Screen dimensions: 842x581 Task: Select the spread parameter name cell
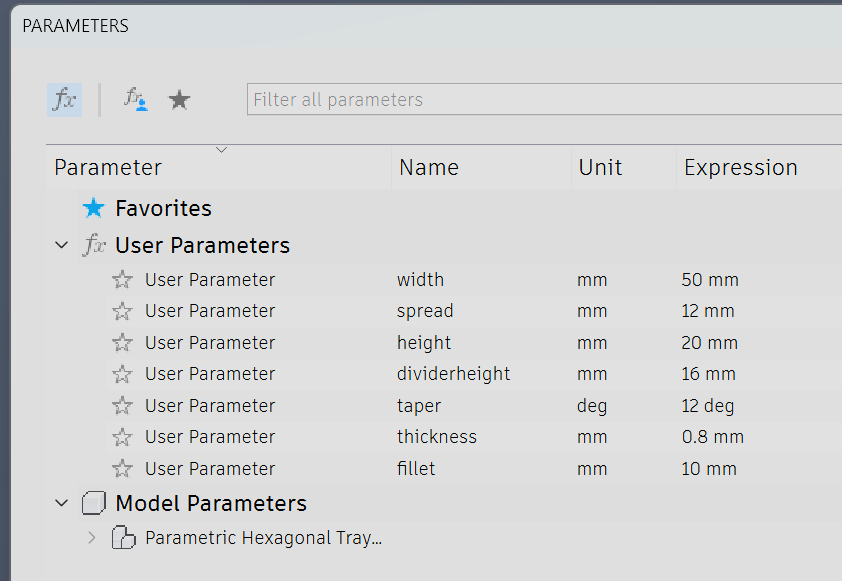(x=425, y=311)
